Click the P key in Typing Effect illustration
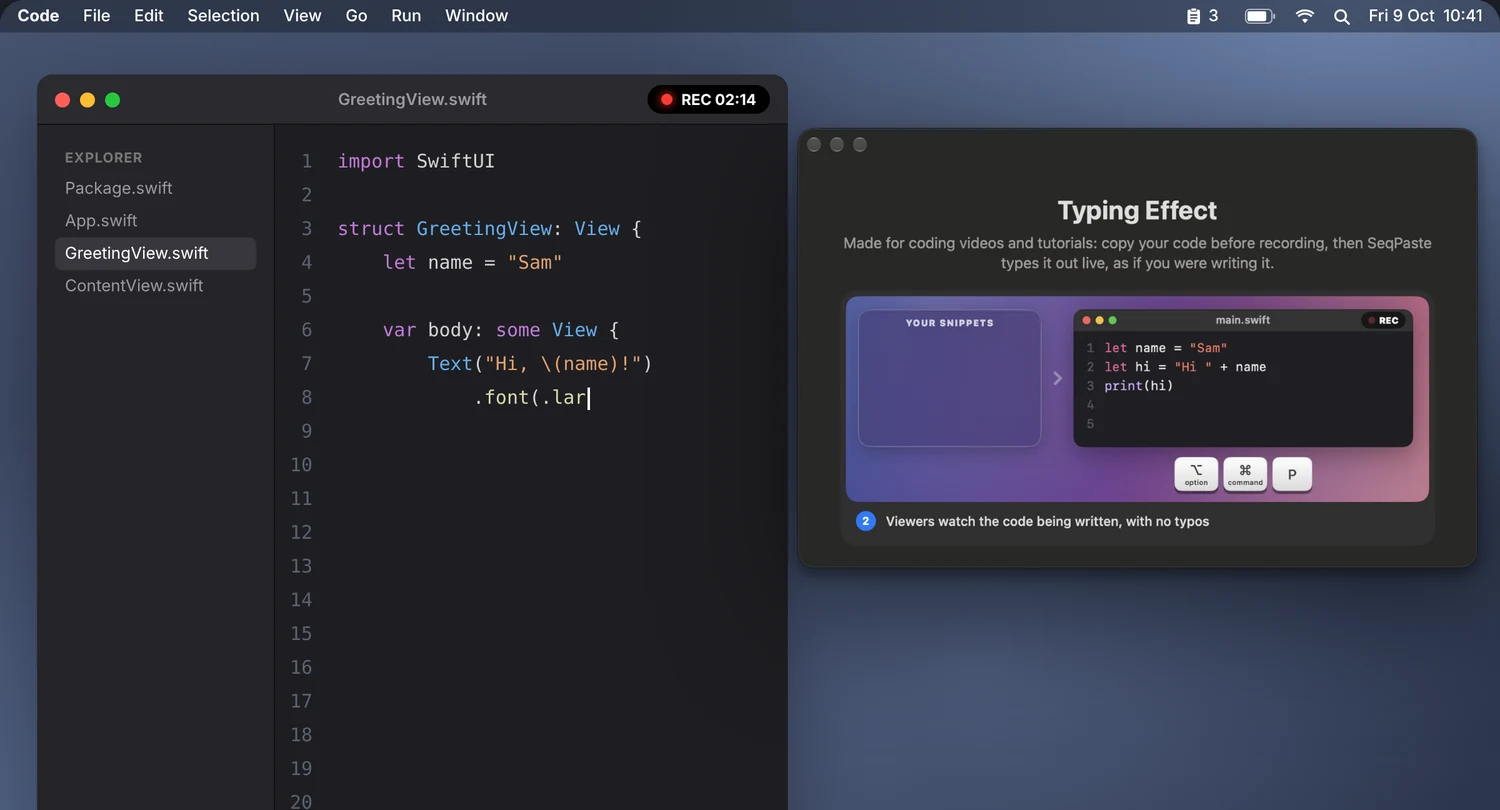This screenshot has width=1500, height=810. (1292, 474)
